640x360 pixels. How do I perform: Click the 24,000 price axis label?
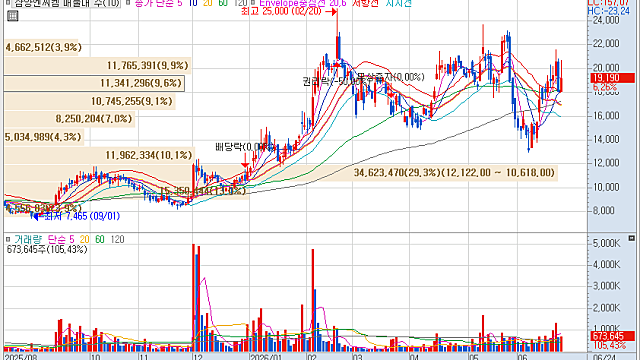(606, 20)
